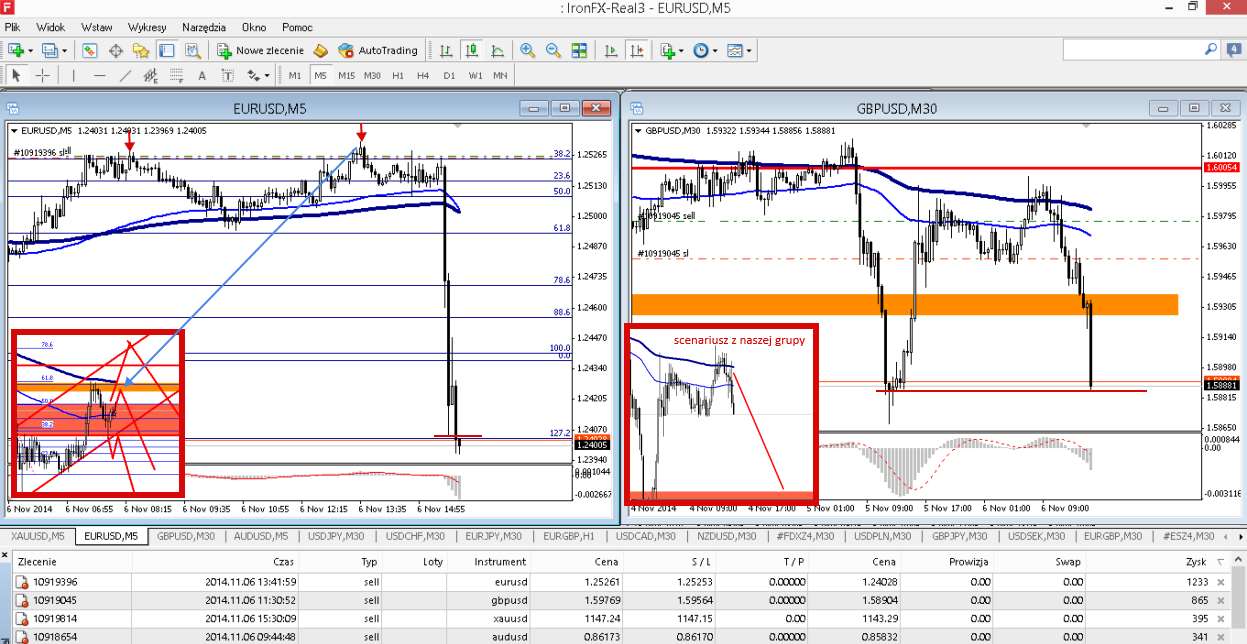Click the search magnifier icon
The height and width of the screenshot is (644, 1247).
(x=1211, y=48)
